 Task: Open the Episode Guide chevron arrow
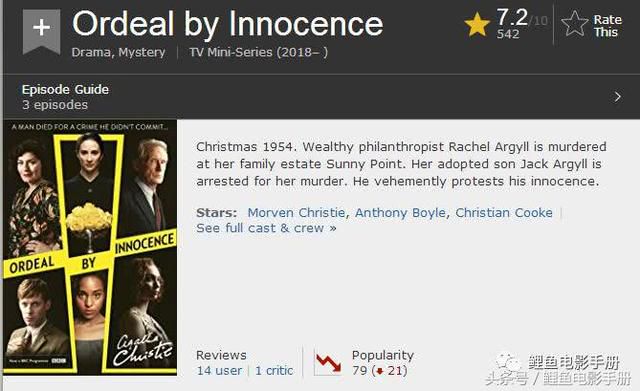click(x=618, y=97)
